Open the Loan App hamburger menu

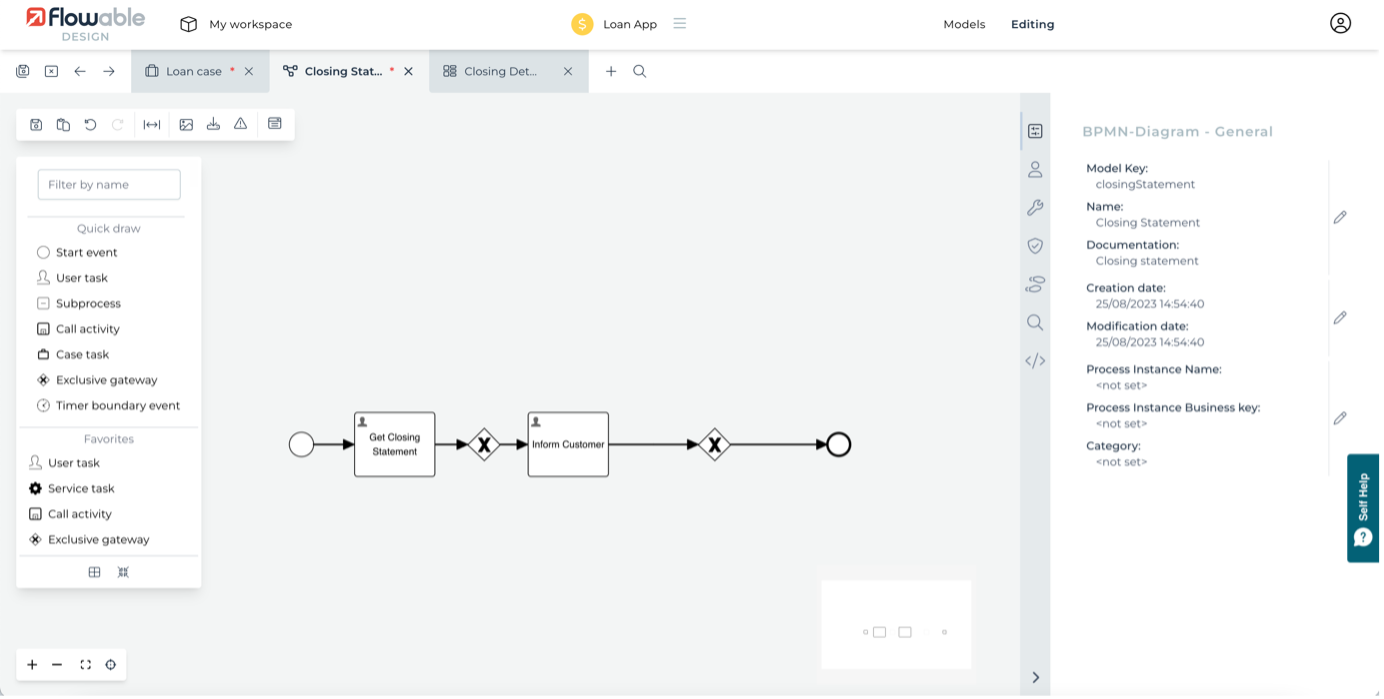680,24
